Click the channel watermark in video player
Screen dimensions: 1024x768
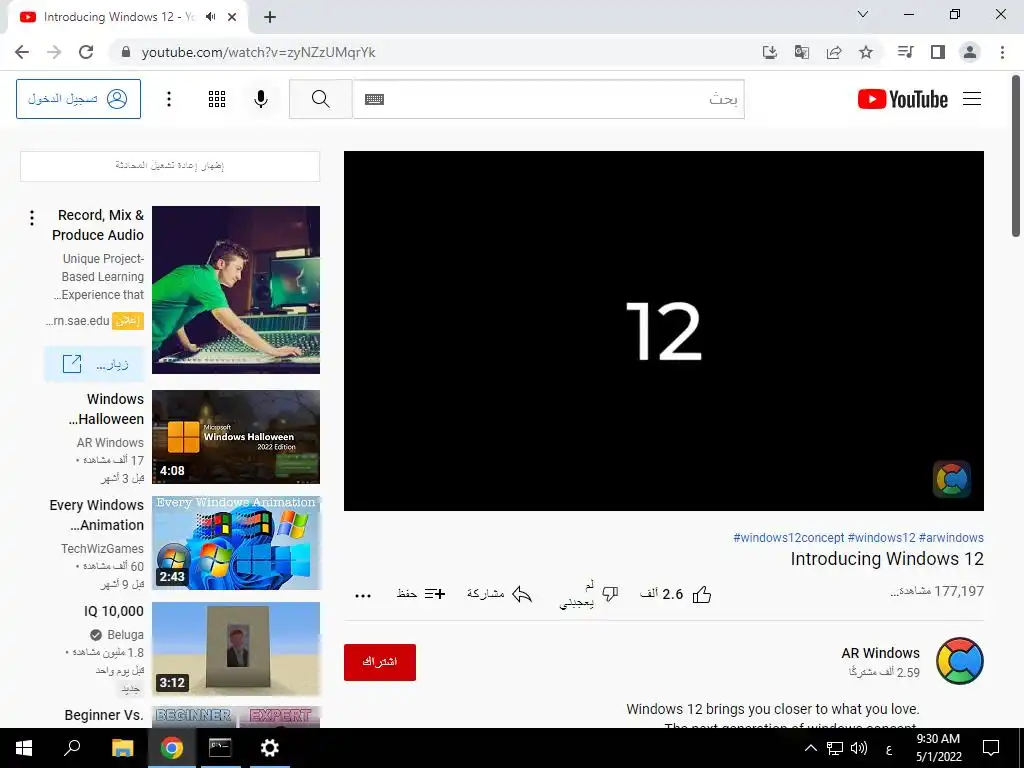[952, 479]
